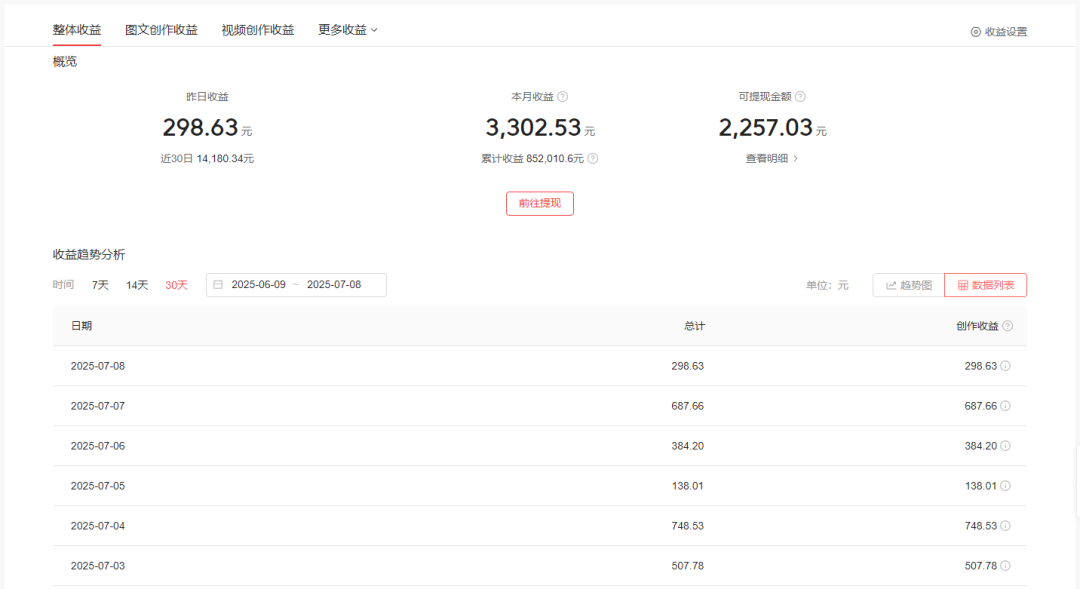1080x589 pixels.
Task: Click help icon beside 累计收益
Action: click(592, 158)
